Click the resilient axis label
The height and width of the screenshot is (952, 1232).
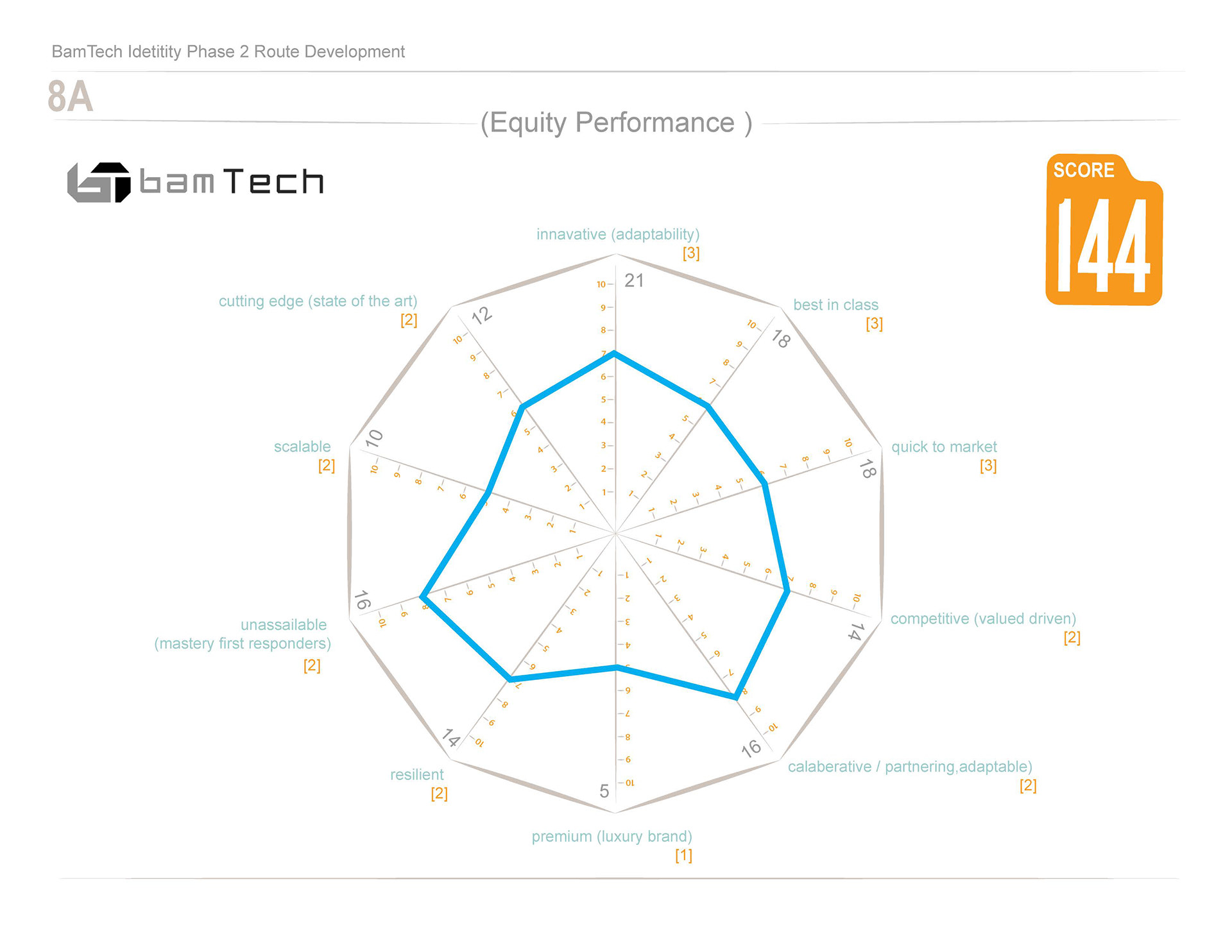tap(416, 775)
